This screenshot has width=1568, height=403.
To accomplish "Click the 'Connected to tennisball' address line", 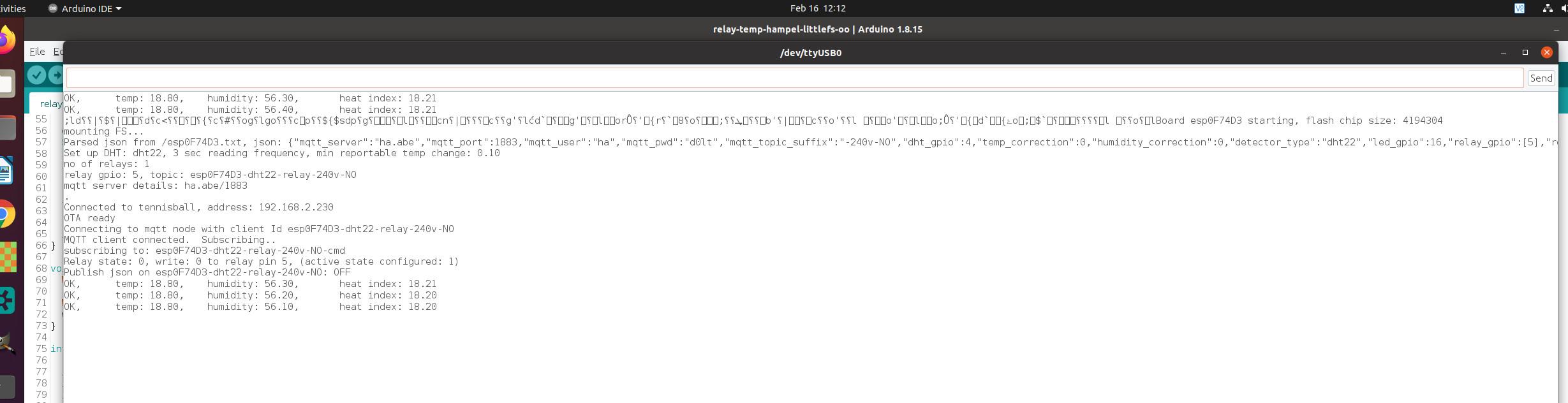I will [x=198, y=207].
